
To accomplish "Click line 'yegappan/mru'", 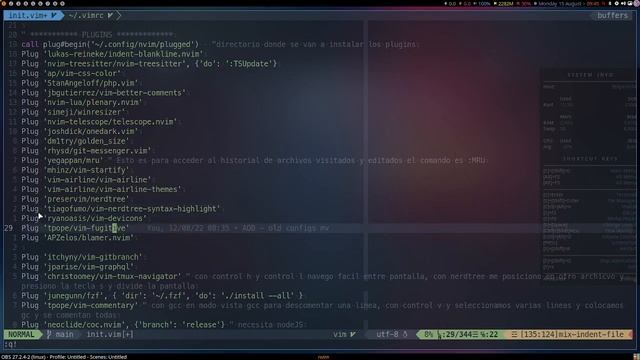I will 62,160.
